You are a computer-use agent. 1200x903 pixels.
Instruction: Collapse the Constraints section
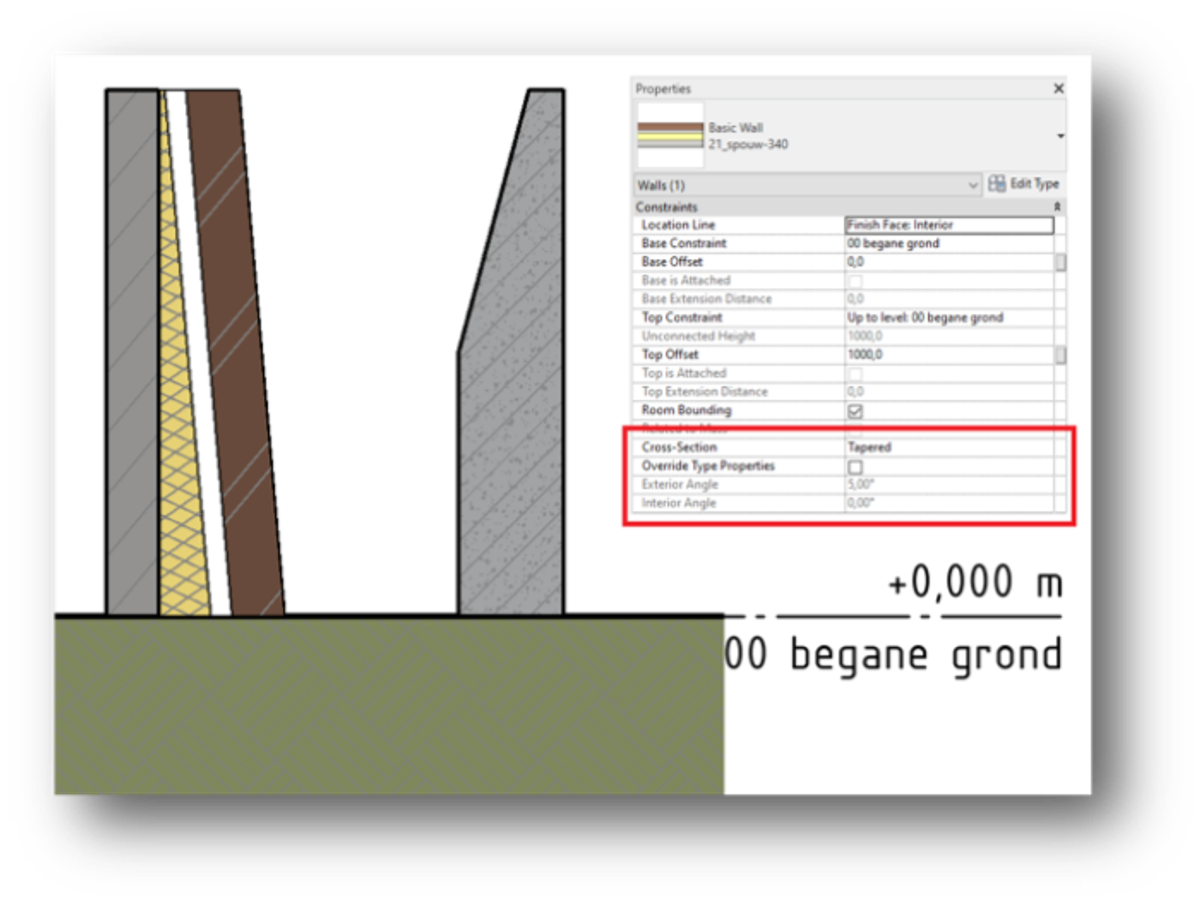(1058, 207)
